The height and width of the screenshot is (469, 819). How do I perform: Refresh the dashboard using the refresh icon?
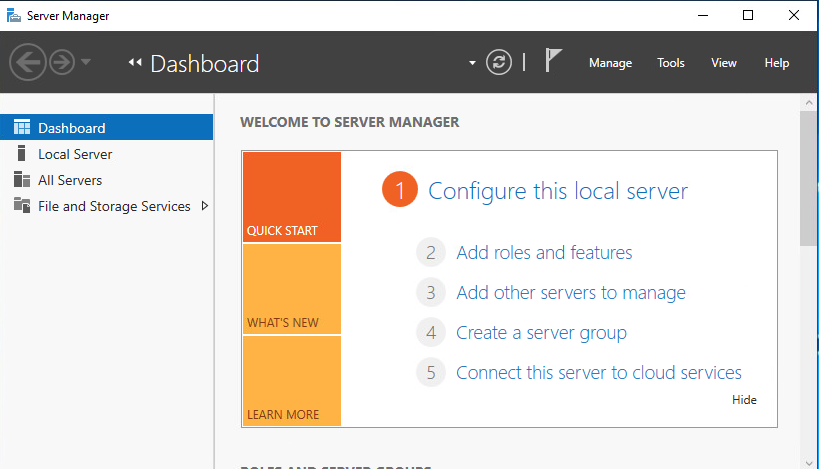[x=499, y=62]
